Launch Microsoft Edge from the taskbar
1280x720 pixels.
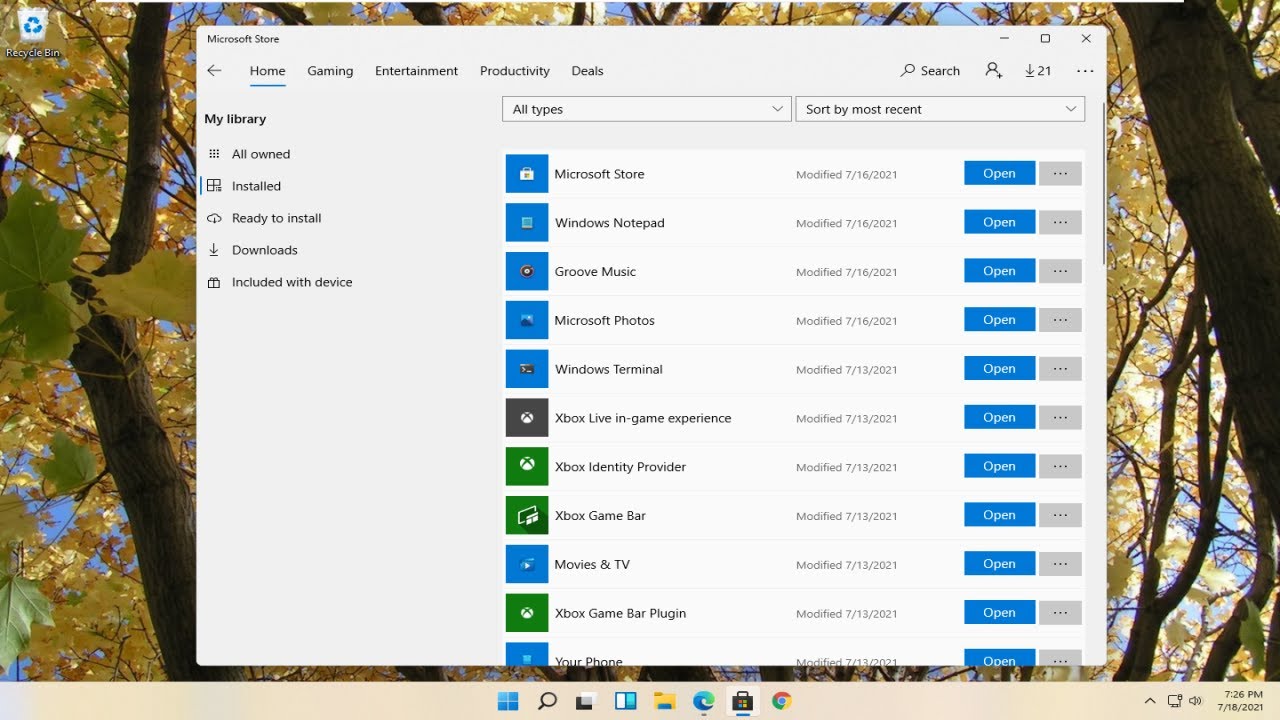(703, 701)
